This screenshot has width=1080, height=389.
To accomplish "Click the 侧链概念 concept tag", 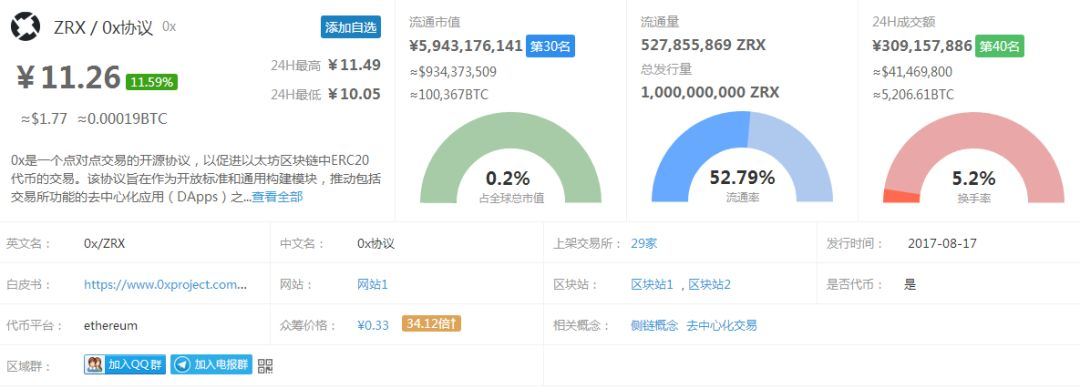I will [x=654, y=325].
